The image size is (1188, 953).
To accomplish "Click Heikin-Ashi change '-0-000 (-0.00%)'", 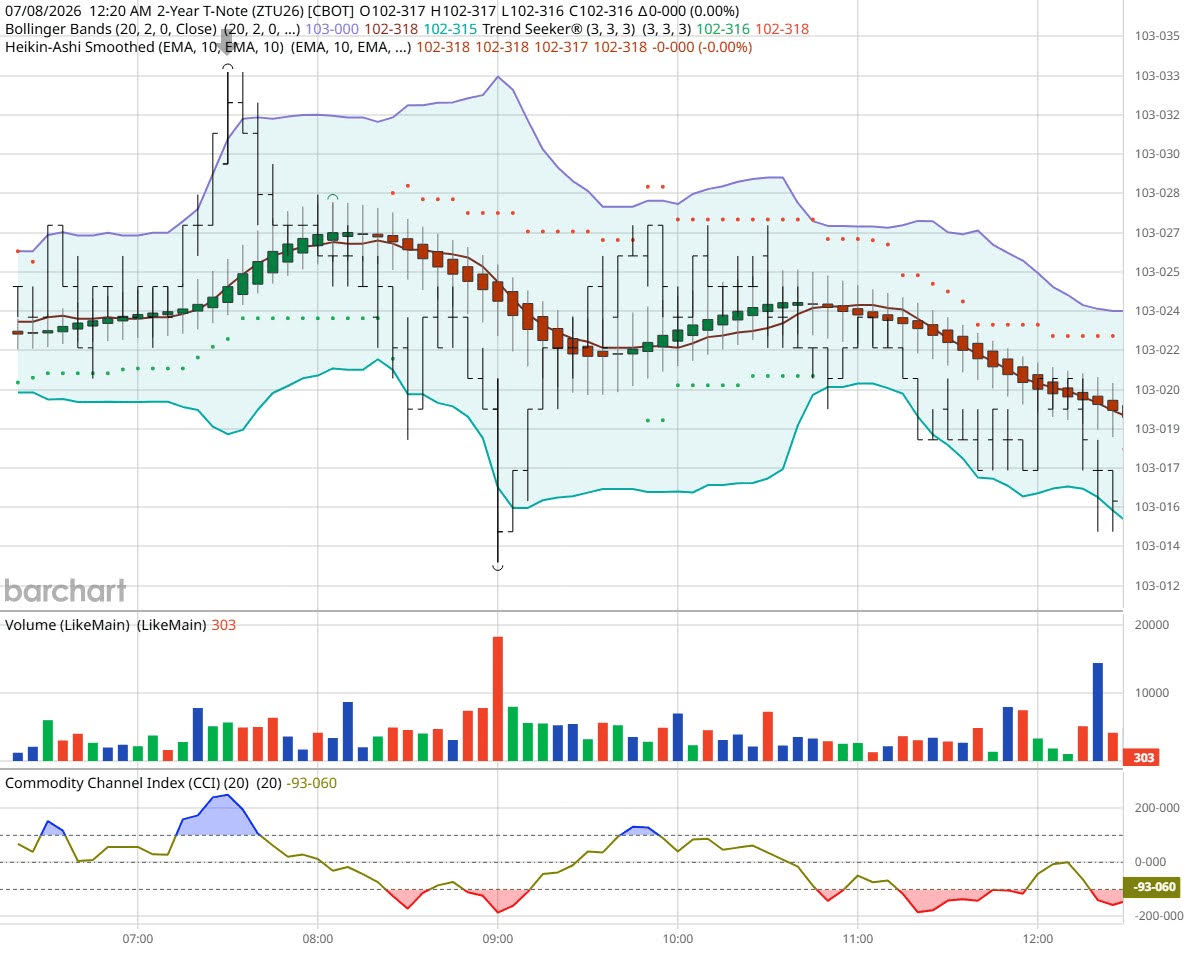I will (x=702, y=47).
